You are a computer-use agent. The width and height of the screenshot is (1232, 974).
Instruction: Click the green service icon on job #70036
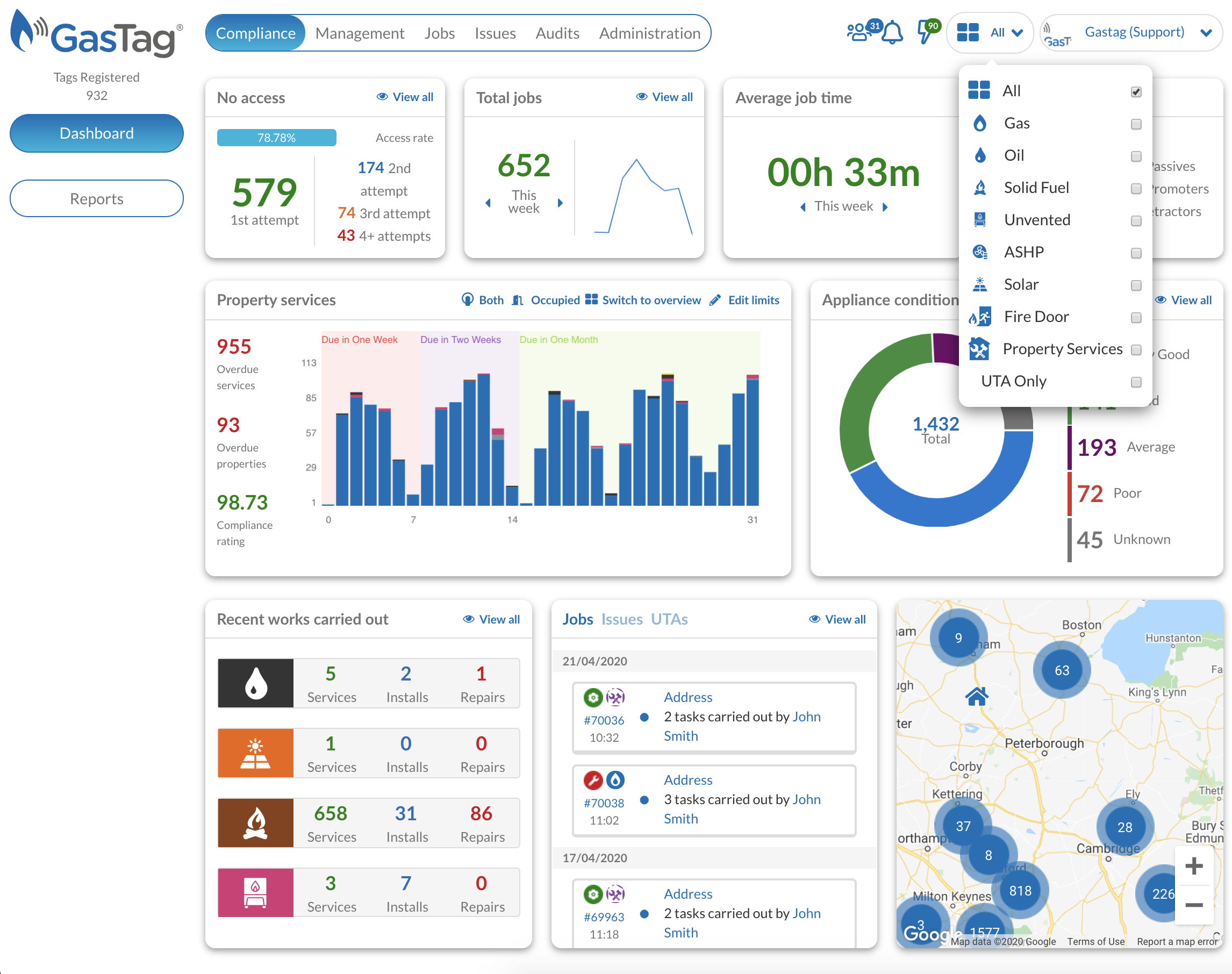click(593, 697)
